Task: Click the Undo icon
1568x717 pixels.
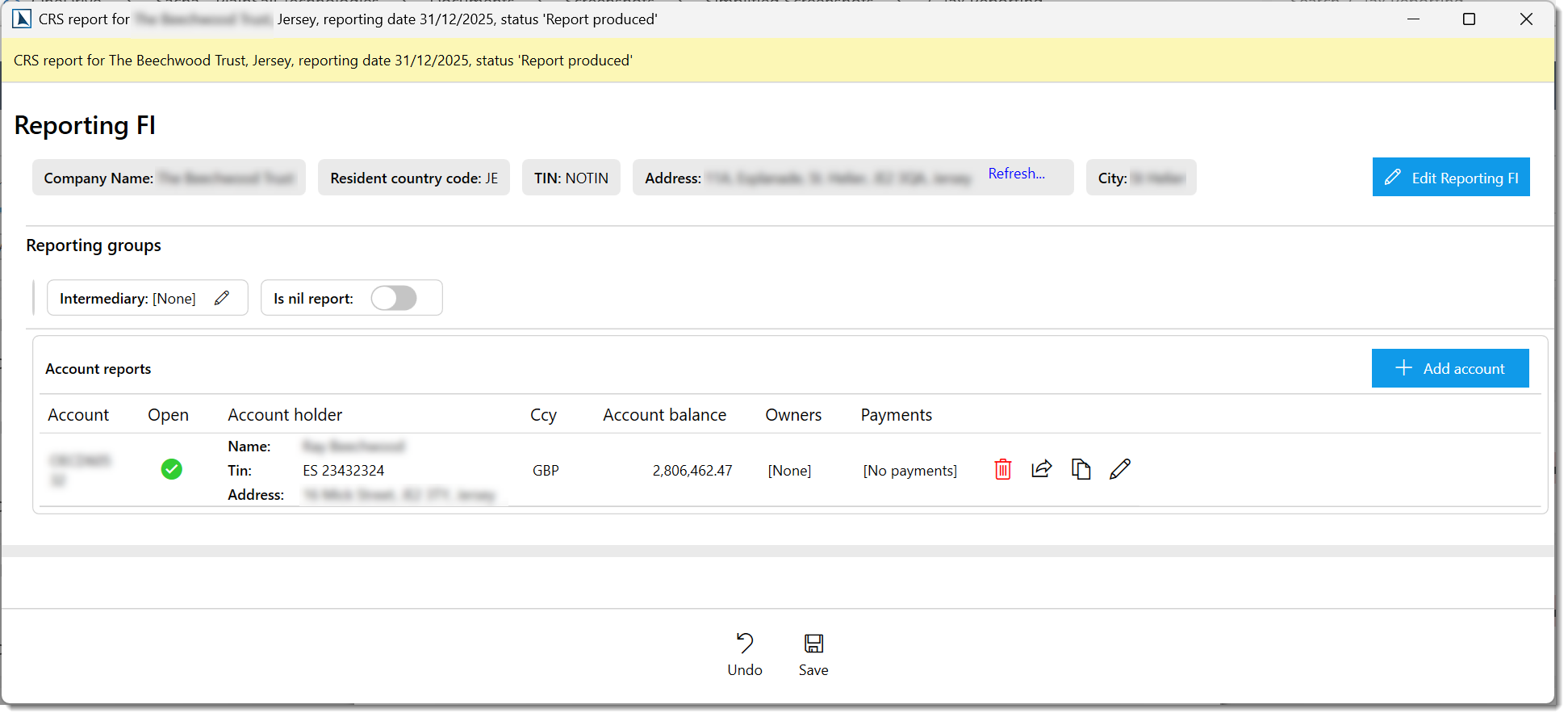Action: pos(744,644)
